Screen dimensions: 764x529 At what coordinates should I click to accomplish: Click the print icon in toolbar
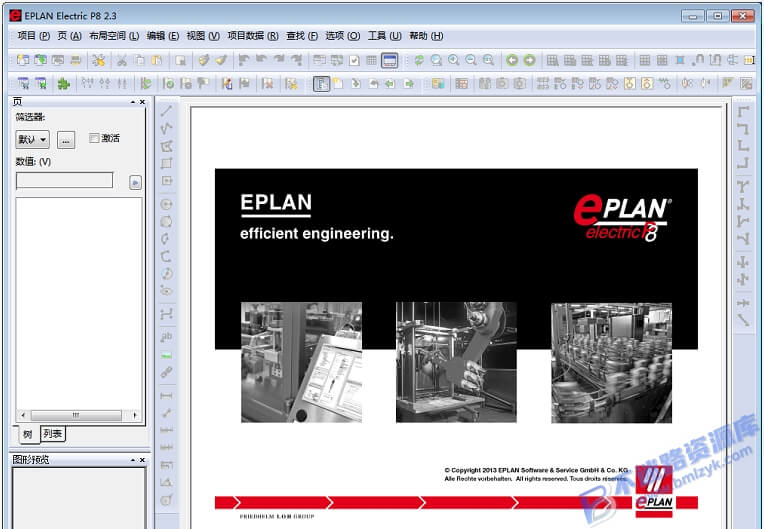pos(76,60)
